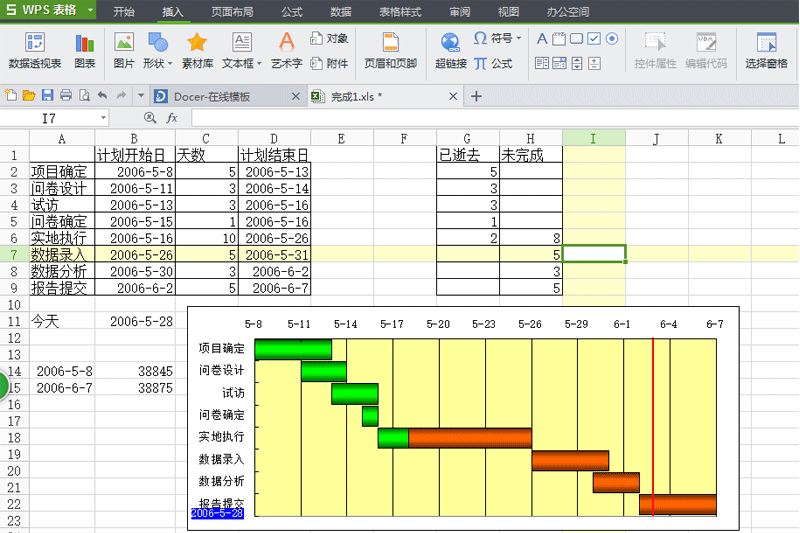Select cell H1 header 未完成
The height and width of the screenshot is (533, 800).
(x=531, y=155)
